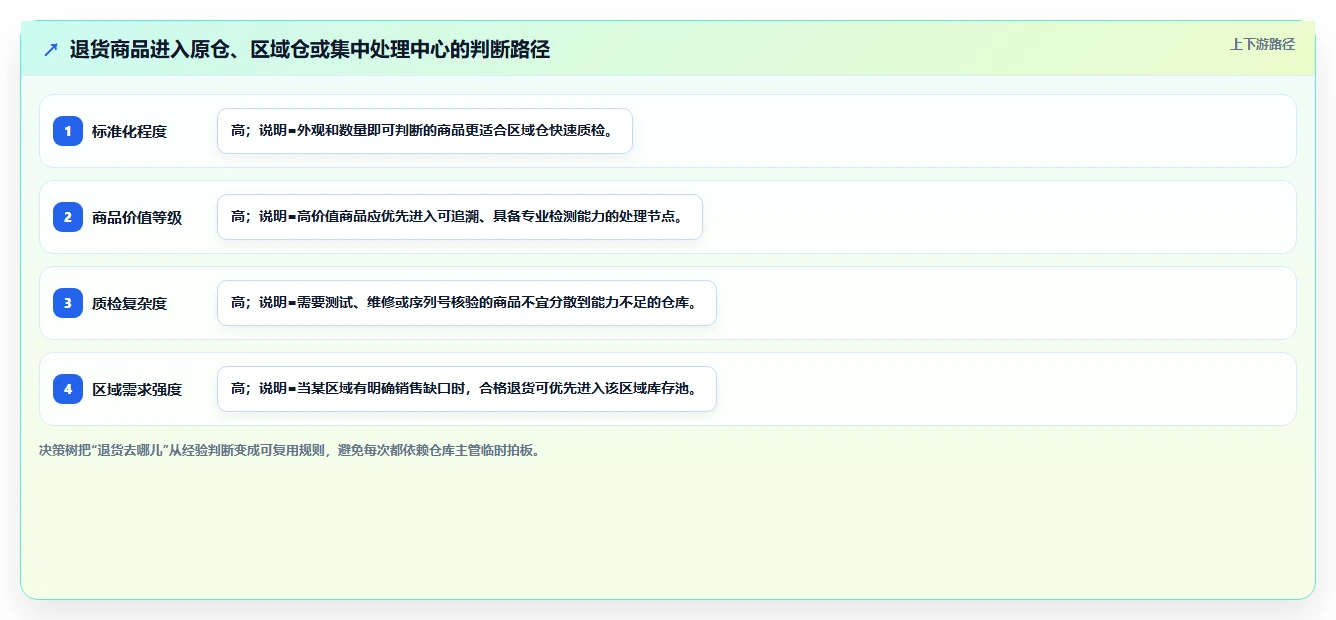Image resolution: width=1336 pixels, height=620 pixels.
Task: Click the 上下游路径 label in header
Action: [1262, 44]
